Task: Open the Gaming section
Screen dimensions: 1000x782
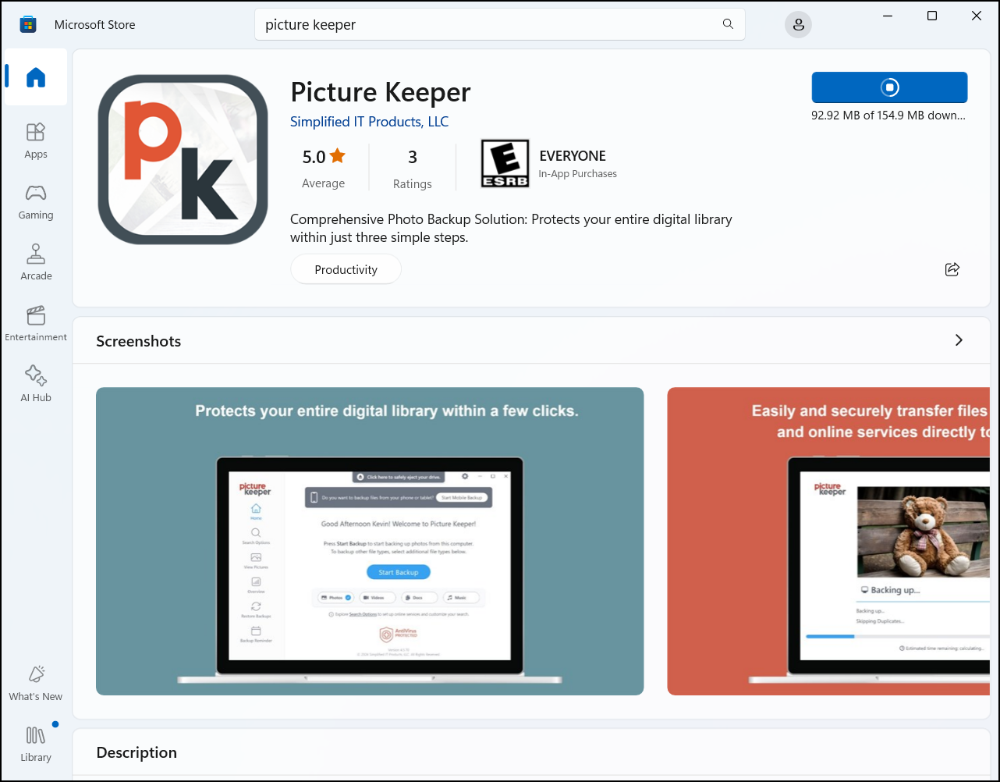Action: click(x=36, y=202)
